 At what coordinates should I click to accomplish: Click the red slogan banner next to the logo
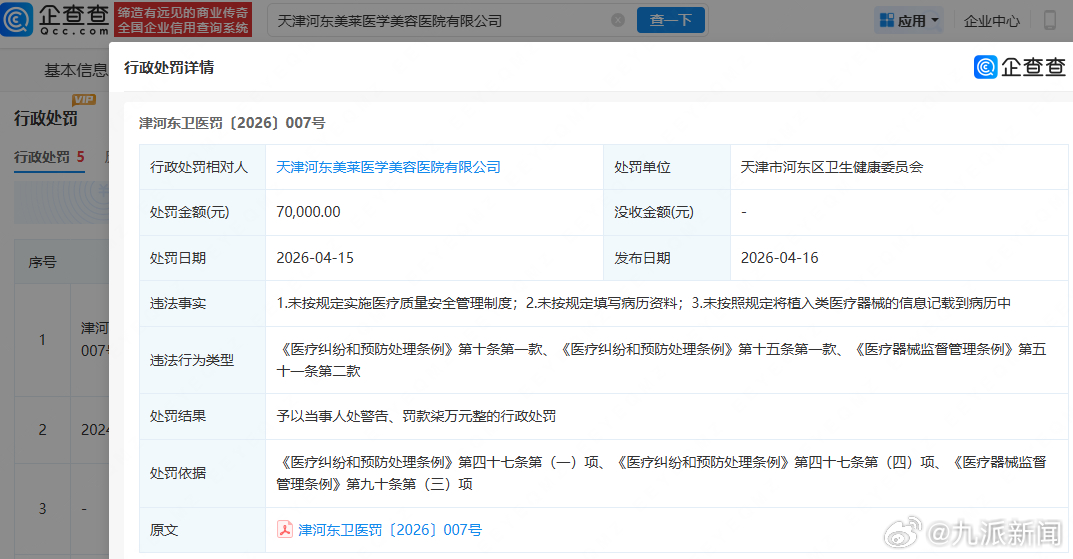[182, 20]
